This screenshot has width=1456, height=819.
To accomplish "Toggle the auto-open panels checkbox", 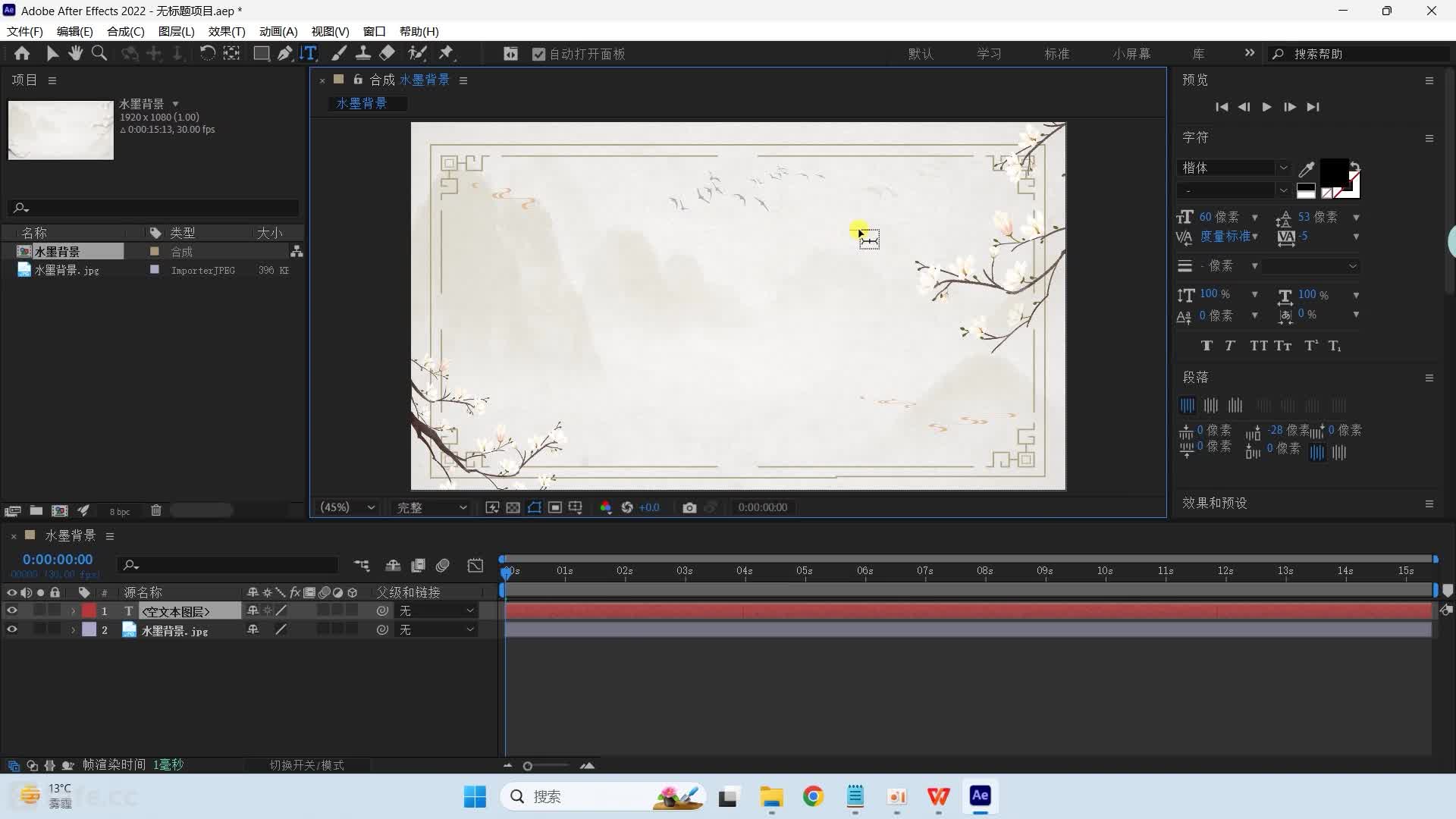I will 539,54.
